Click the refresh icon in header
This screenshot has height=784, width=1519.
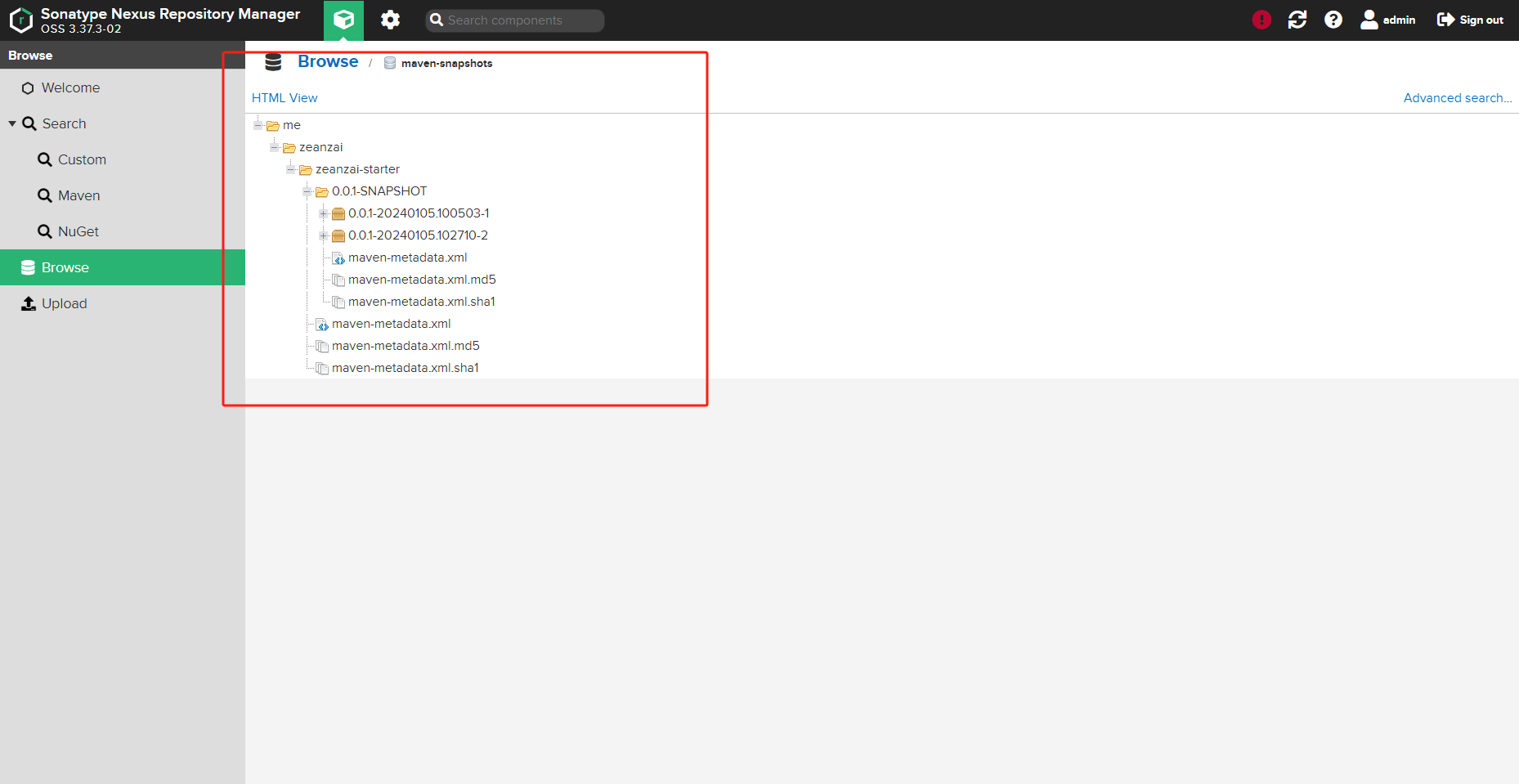click(x=1297, y=20)
